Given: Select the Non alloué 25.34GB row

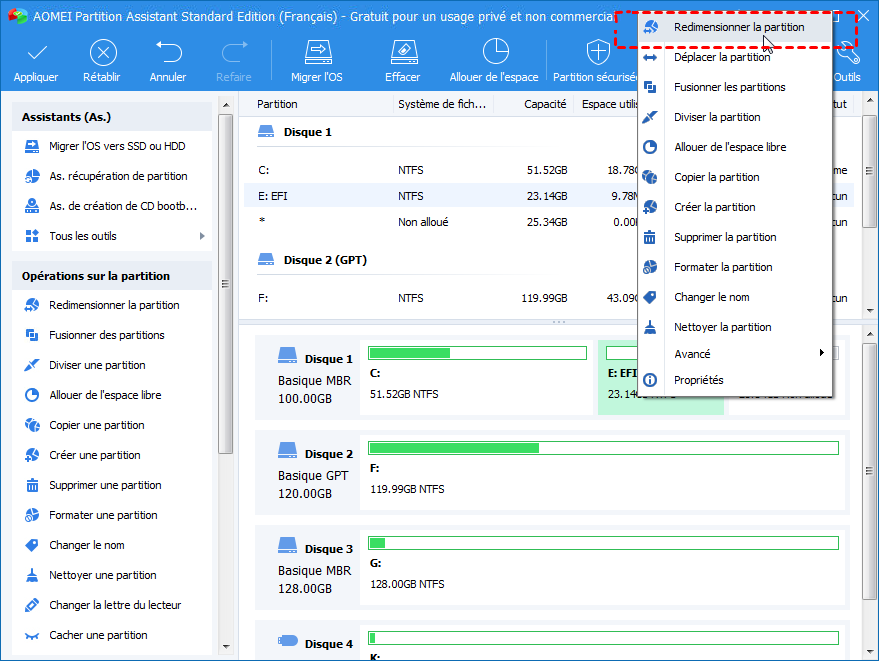Looking at the screenshot, I should pos(441,222).
